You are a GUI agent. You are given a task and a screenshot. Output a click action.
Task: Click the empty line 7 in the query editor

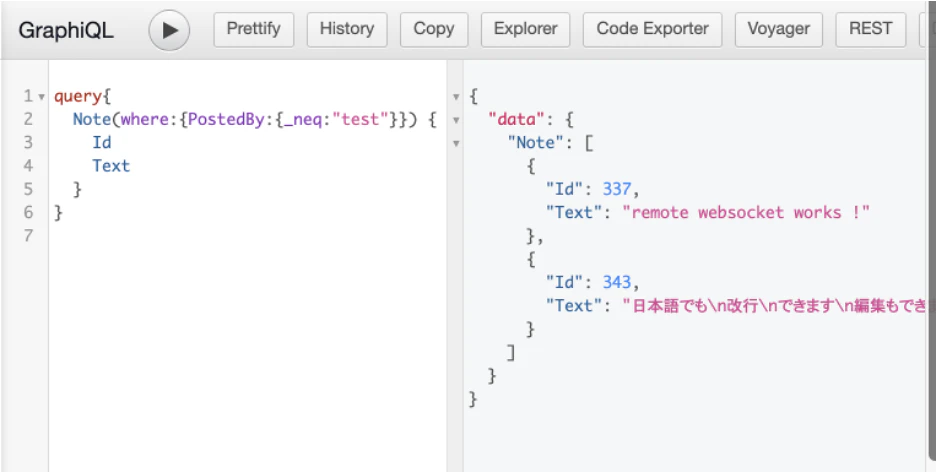click(x=247, y=236)
